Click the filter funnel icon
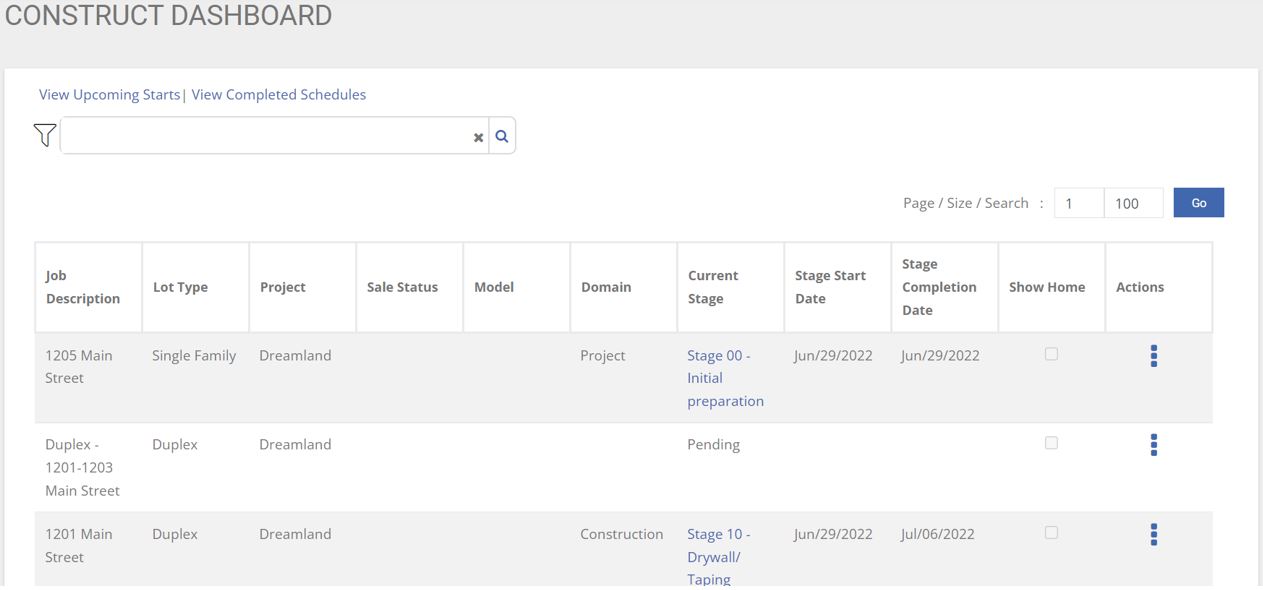Image resolution: width=1263 pixels, height=590 pixels. [x=44, y=135]
